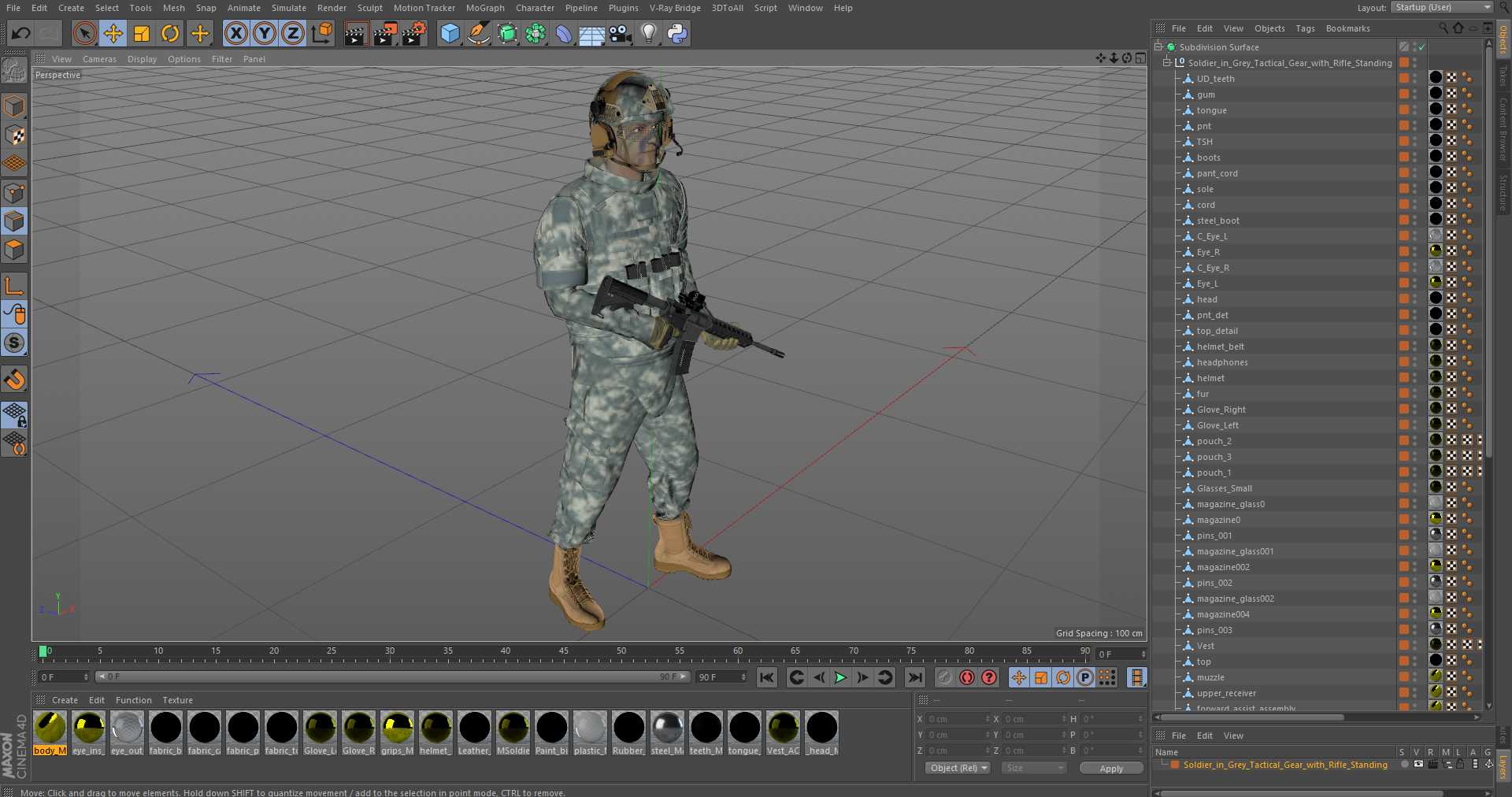
Task: Open Object (Rel) coordinate dropdown
Action: click(x=958, y=768)
